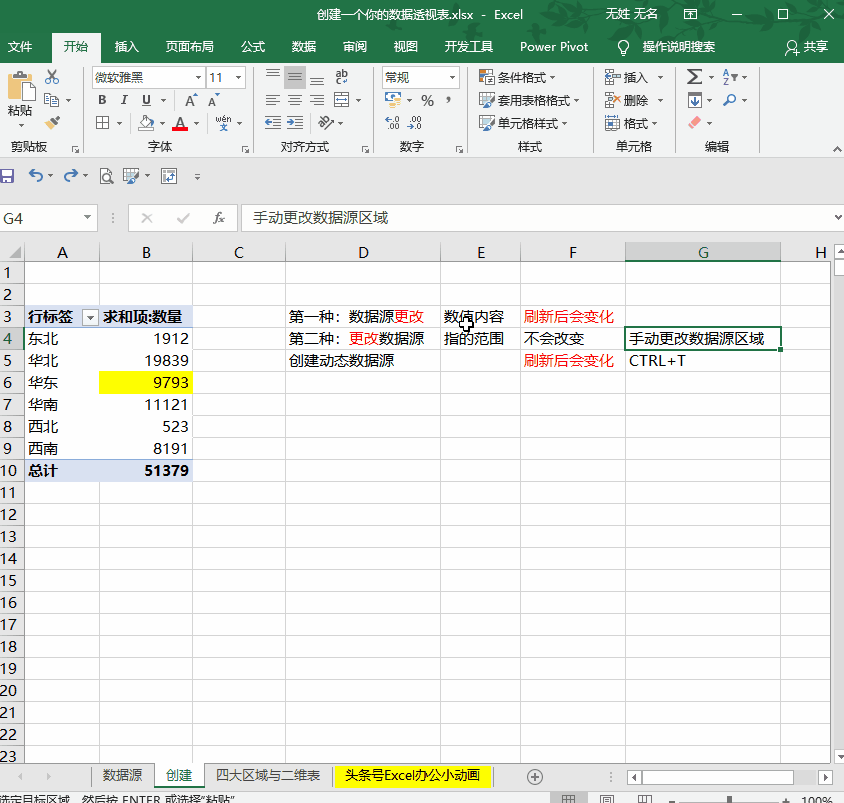Viewport: 844px width, 803px height.
Task: Click 插入 cells button
Action: click(x=628, y=78)
